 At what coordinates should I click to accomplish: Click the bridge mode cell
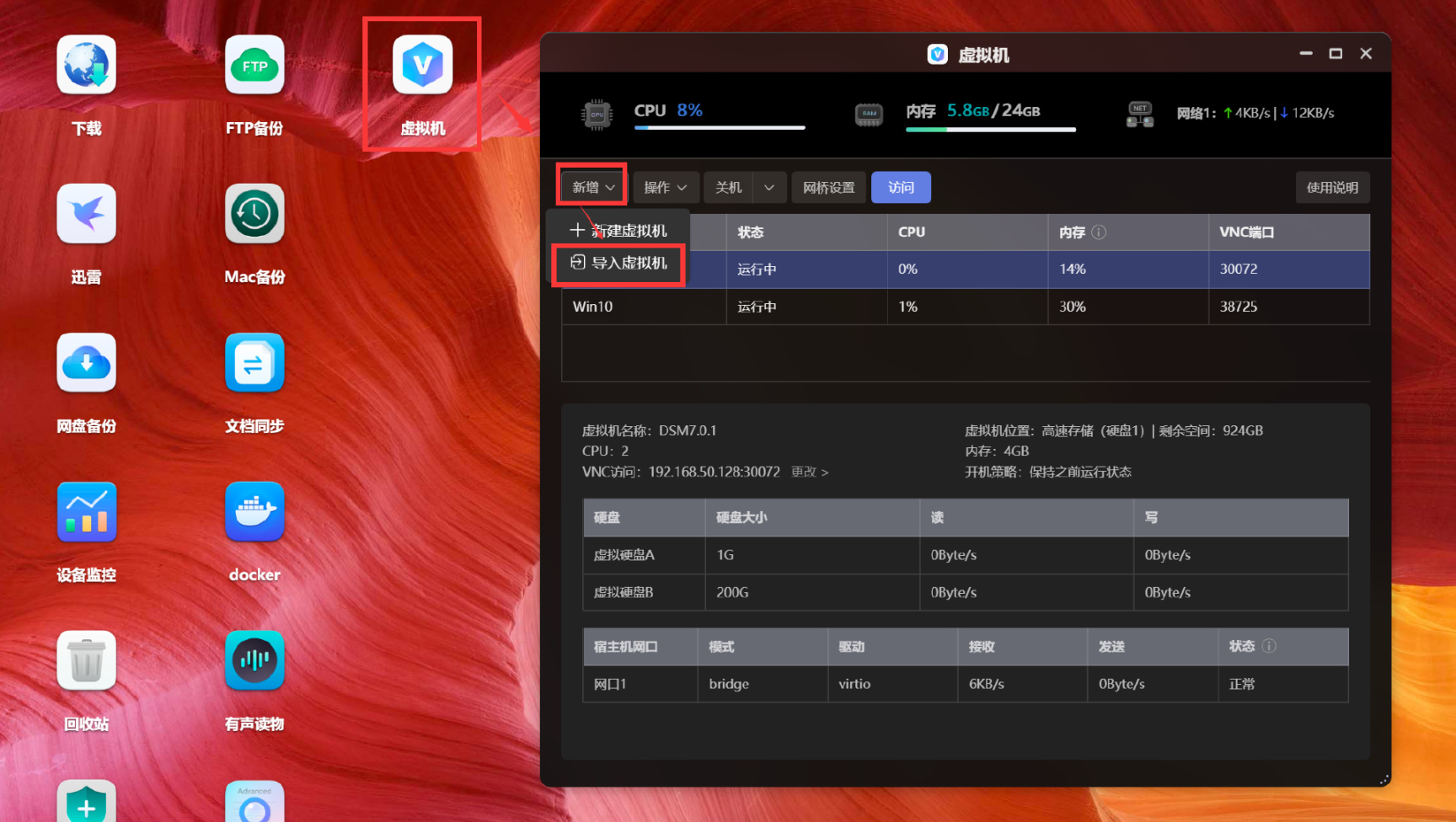(763, 684)
